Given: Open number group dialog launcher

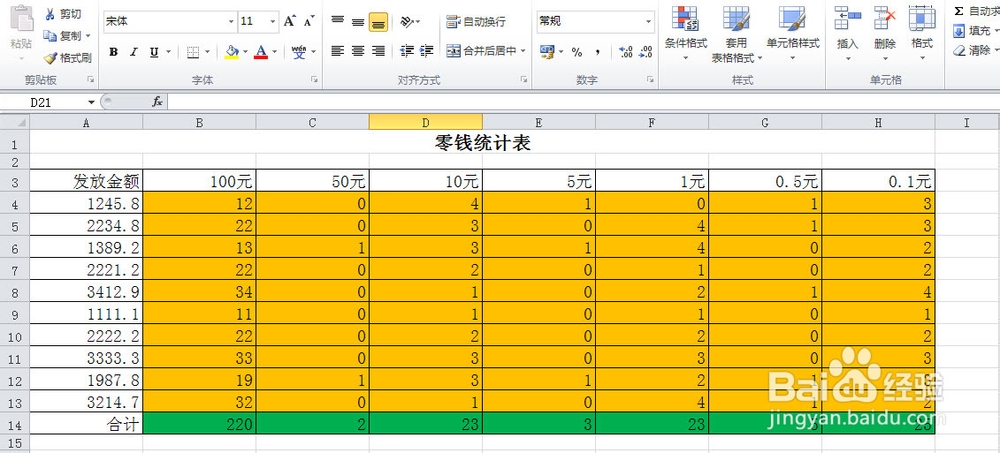Looking at the screenshot, I should tap(651, 80).
